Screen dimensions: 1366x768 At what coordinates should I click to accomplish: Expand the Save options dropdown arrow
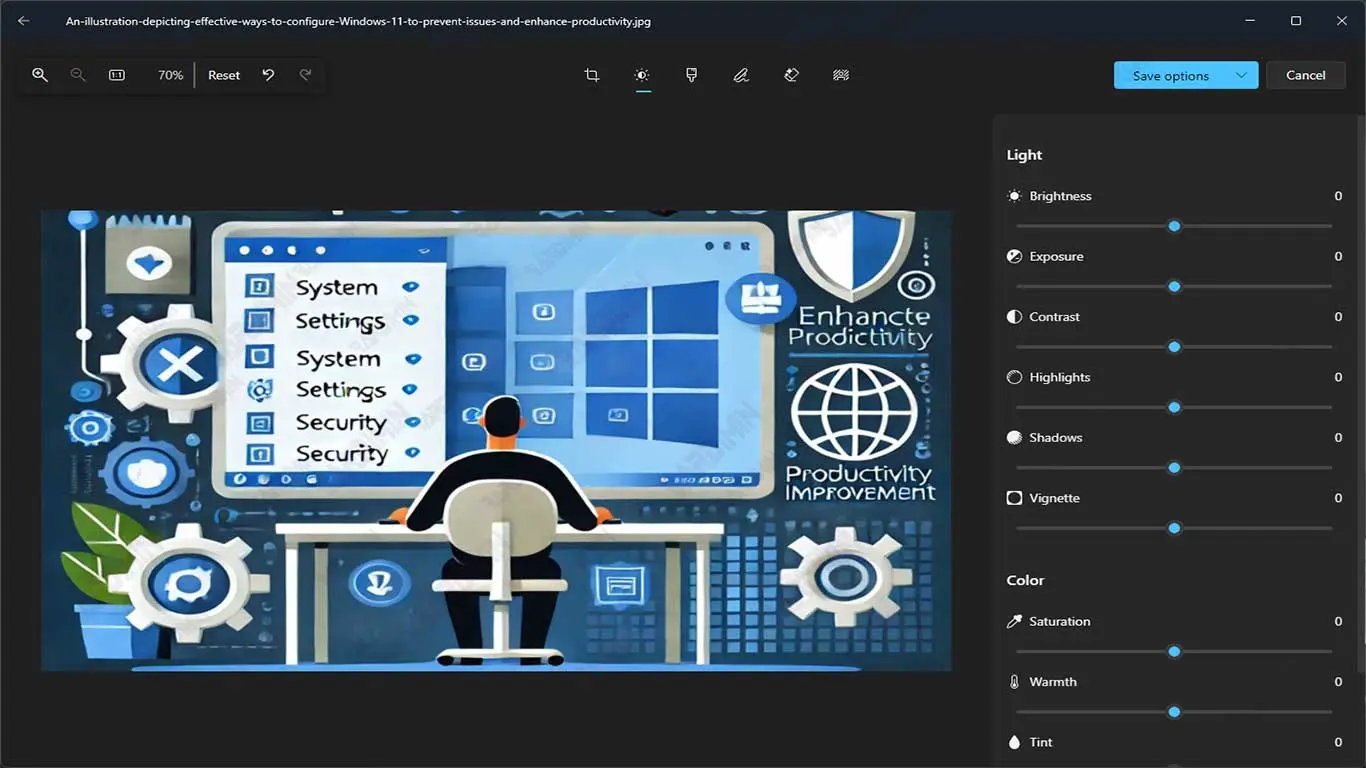pyautogui.click(x=1241, y=75)
